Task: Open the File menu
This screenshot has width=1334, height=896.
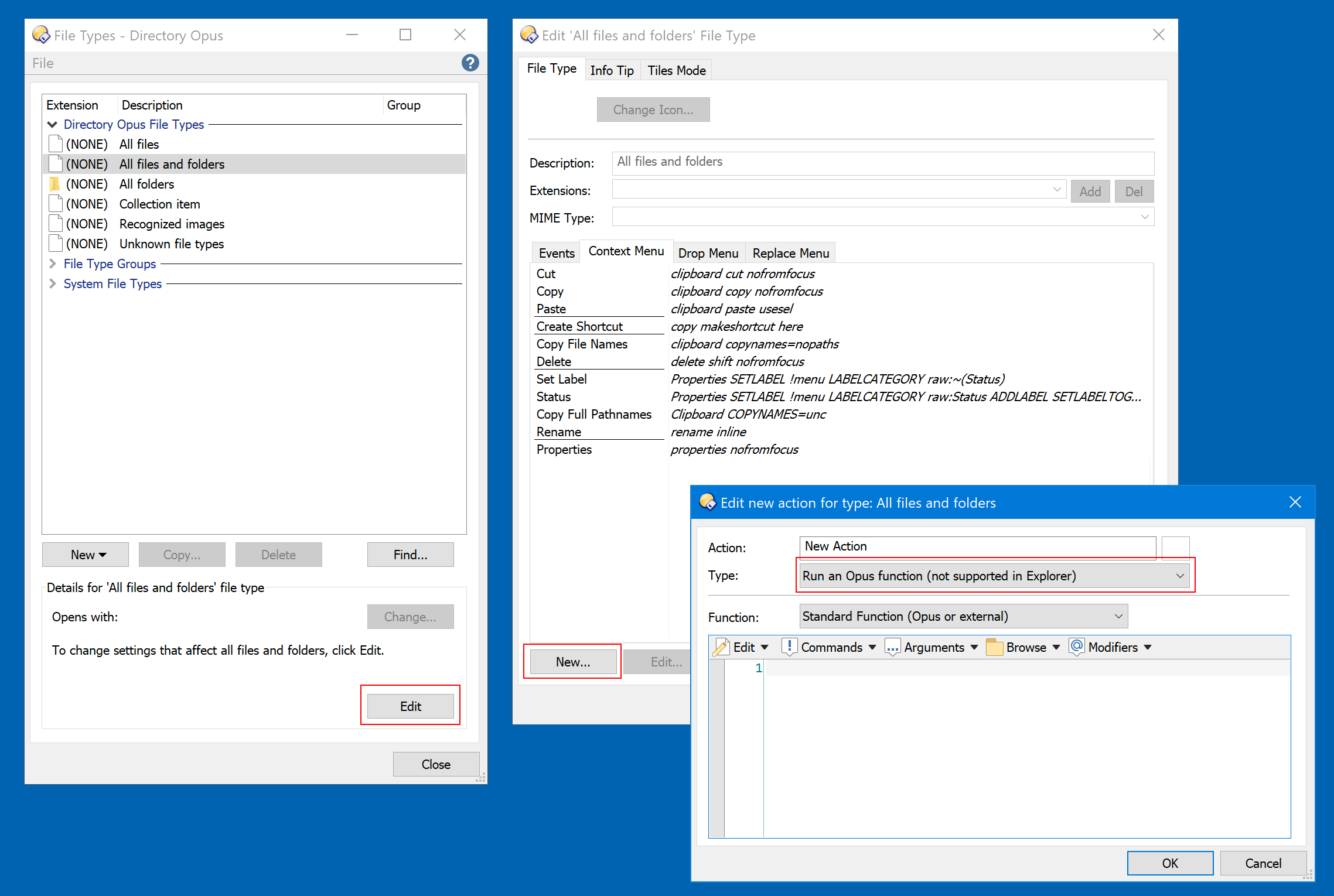Action: pyautogui.click(x=42, y=63)
